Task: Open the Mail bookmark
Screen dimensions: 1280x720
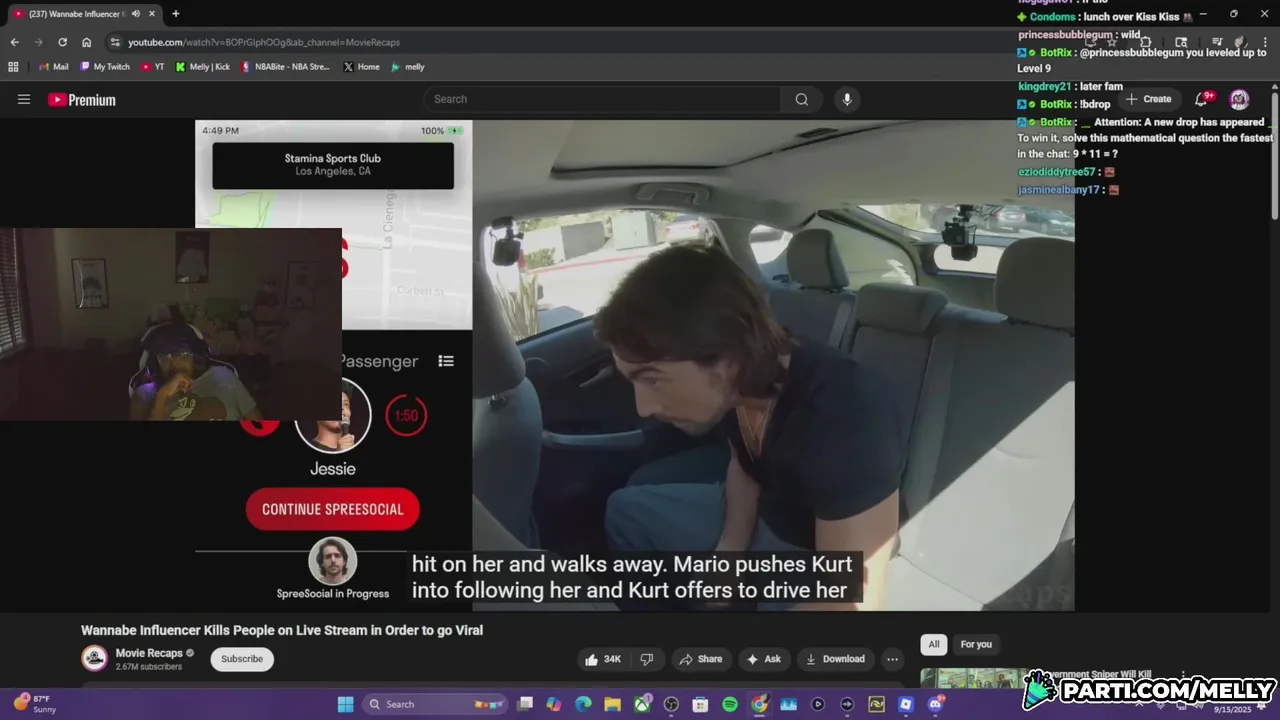Action: pos(54,67)
